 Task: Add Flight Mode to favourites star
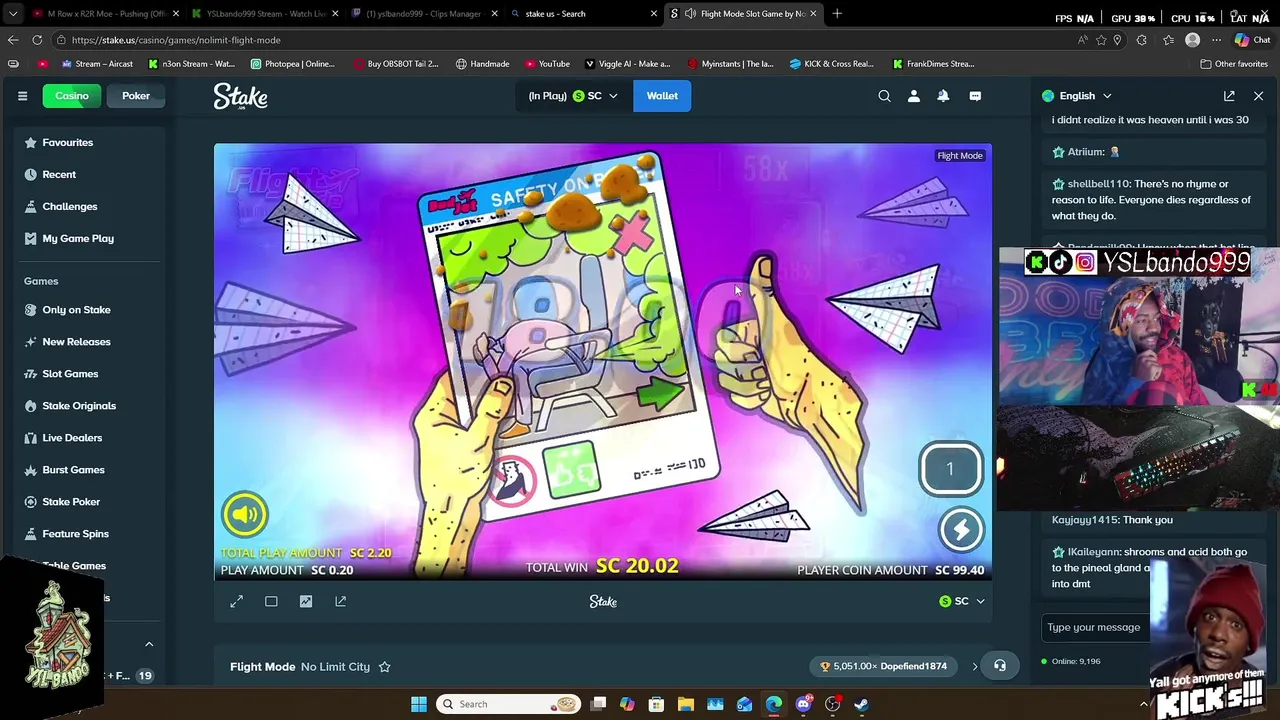(x=384, y=667)
